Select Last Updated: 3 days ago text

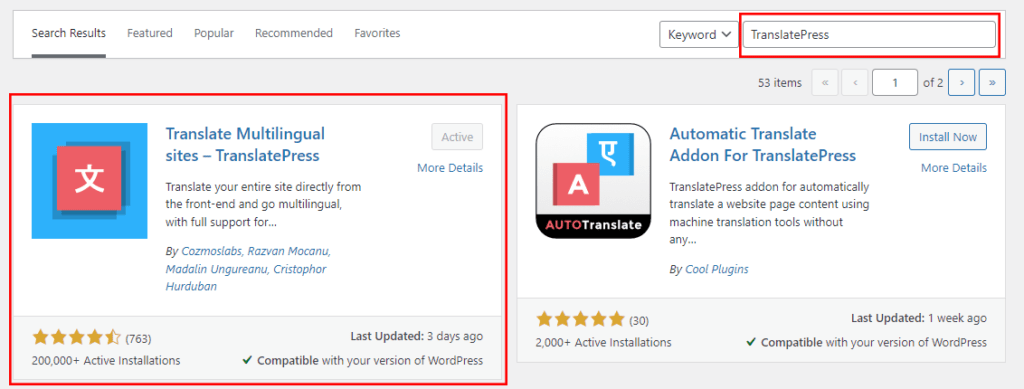click(x=417, y=336)
